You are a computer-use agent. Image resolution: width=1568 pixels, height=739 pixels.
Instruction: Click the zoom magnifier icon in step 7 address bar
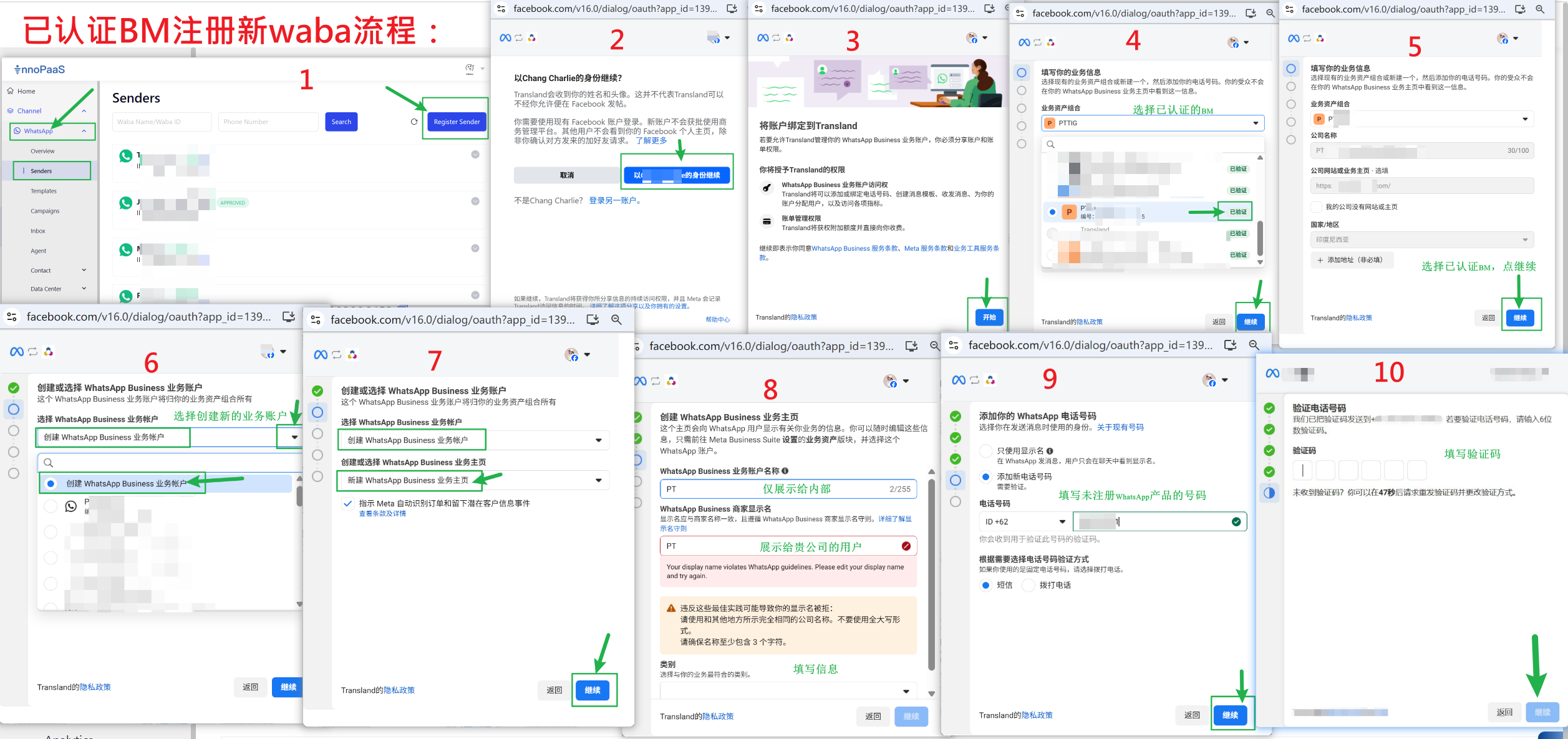pos(616,320)
